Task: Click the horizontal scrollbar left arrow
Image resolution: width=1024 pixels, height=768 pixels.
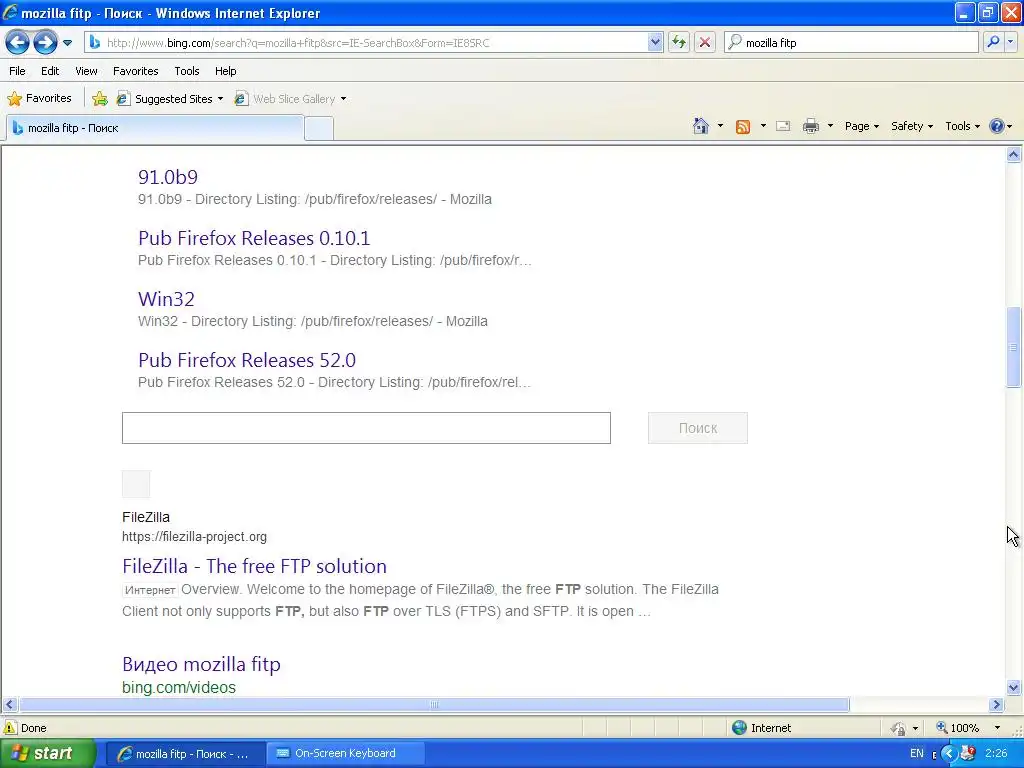Action: pos(9,705)
